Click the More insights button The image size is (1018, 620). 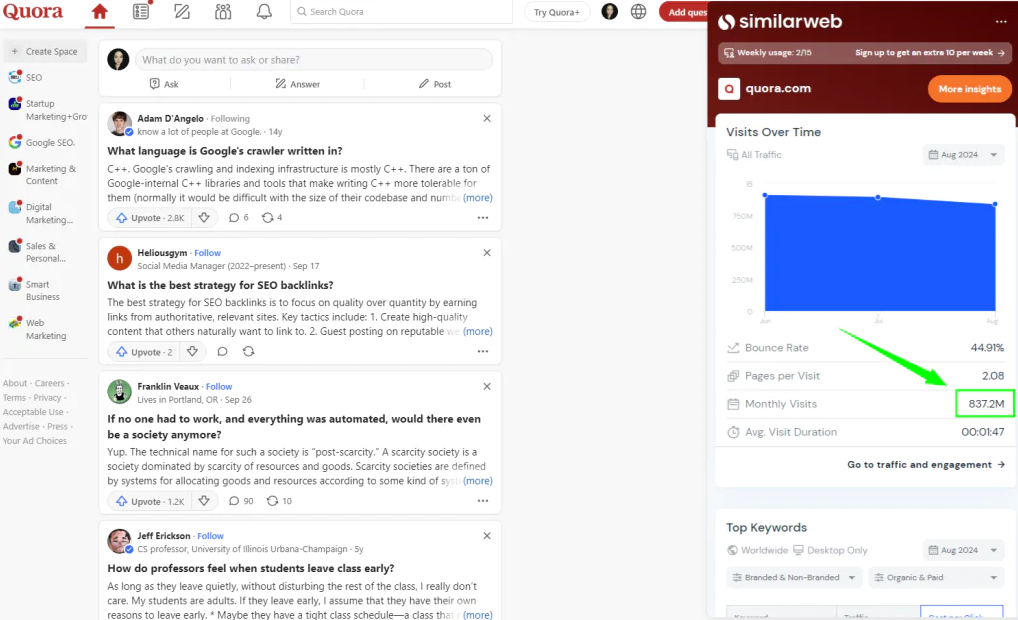point(969,89)
